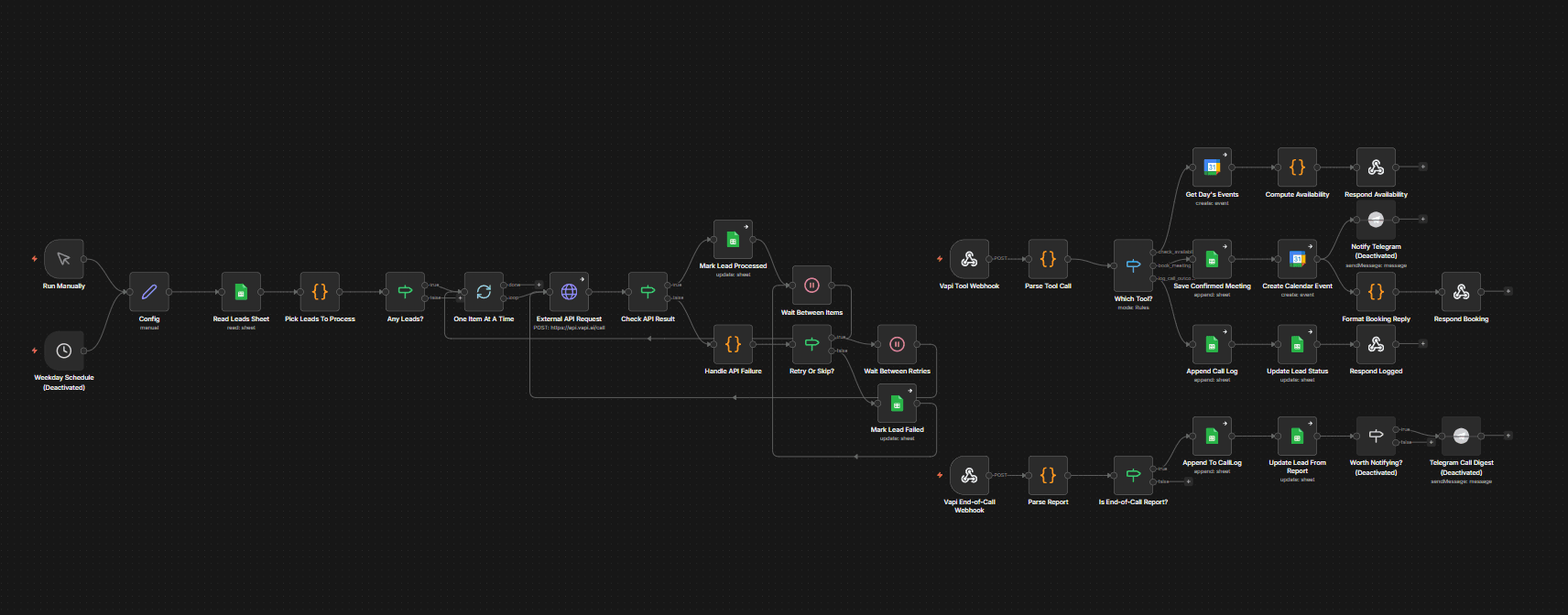
Task: Select the Check API Result node
Action: (x=648, y=292)
